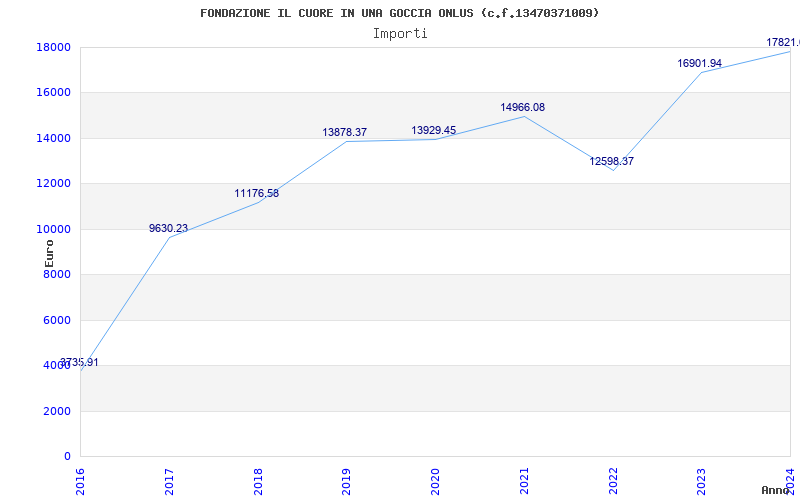Click the y-axis value 8000
The width and height of the screenshot is (800, 500).
(57, 274)
